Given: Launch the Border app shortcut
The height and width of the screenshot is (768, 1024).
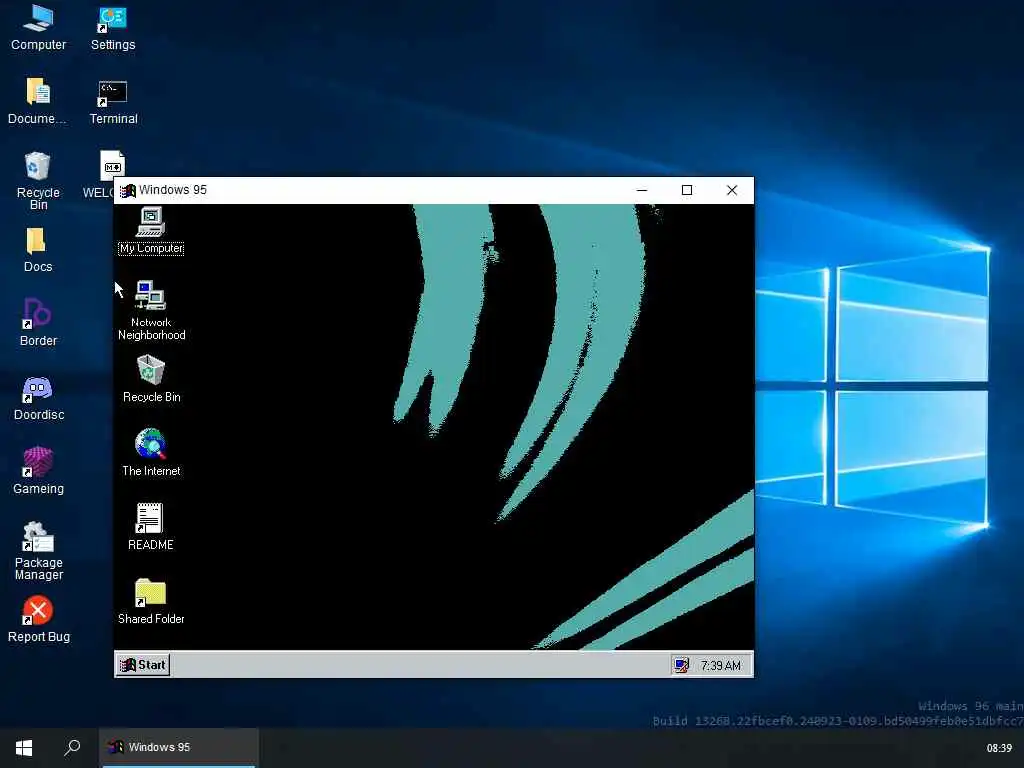Looking at the screenshot, I should click(38, 323).
